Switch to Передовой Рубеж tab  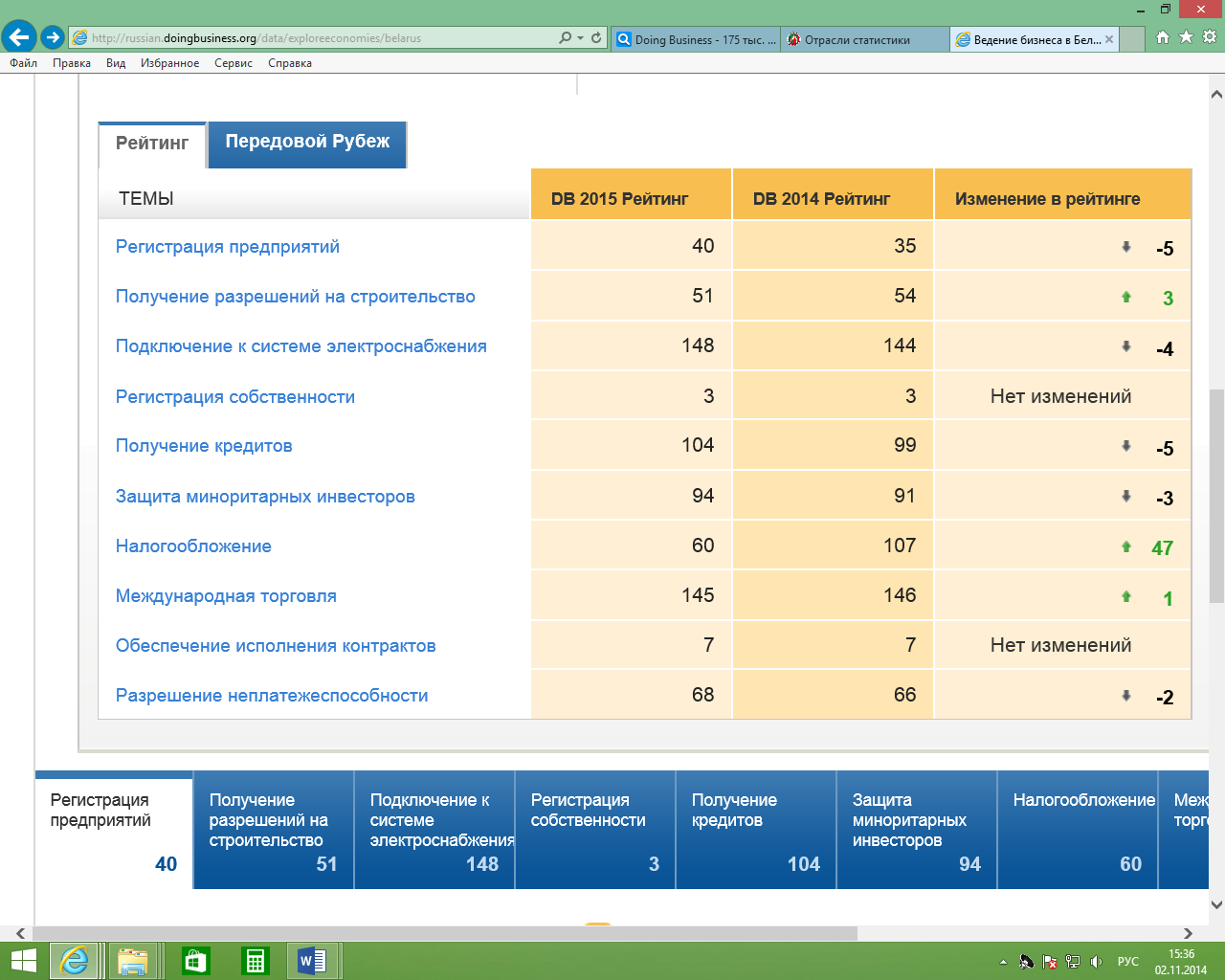click(x=307, y=143)
